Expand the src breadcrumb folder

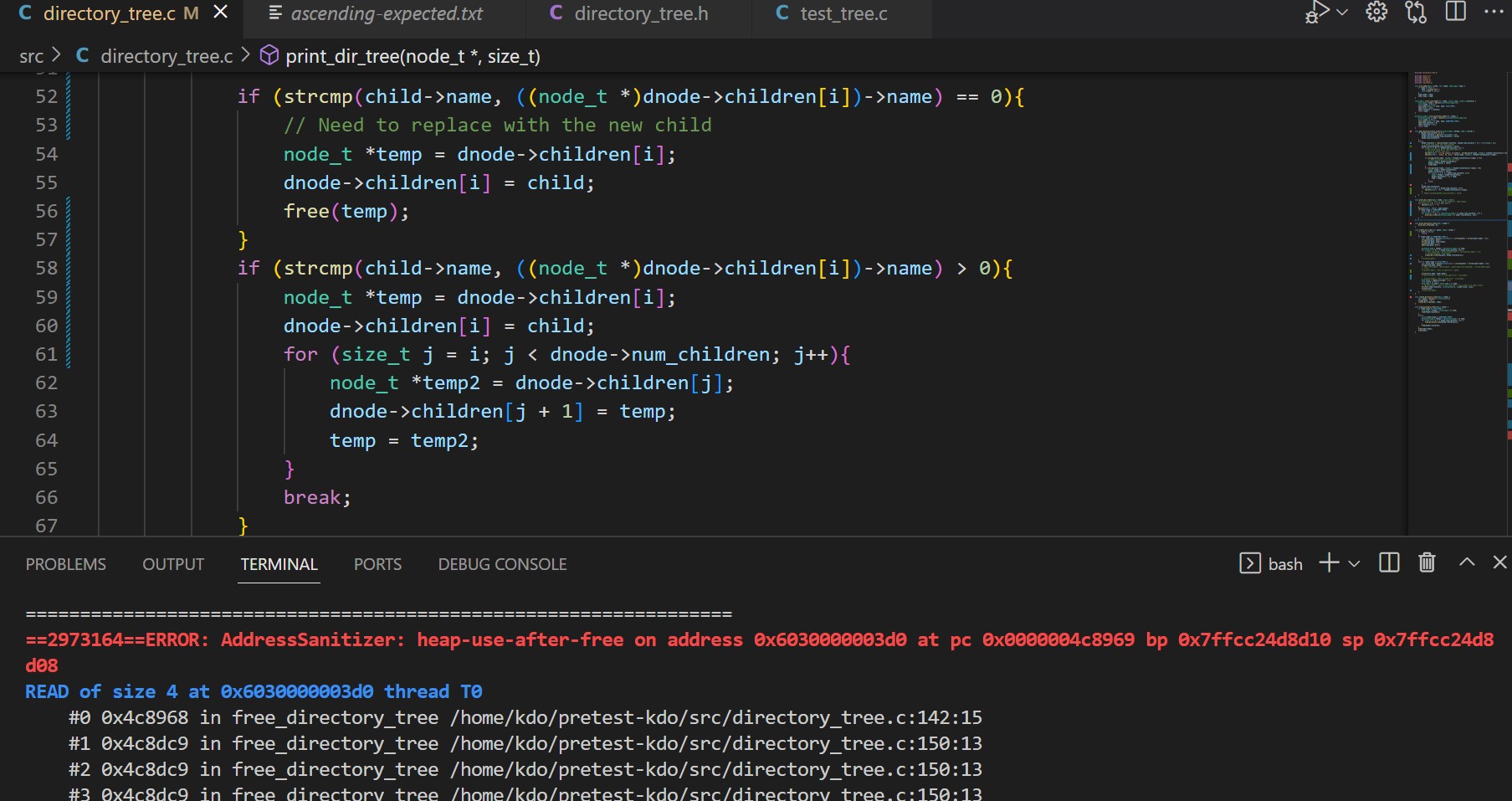[x=31, y=56]
